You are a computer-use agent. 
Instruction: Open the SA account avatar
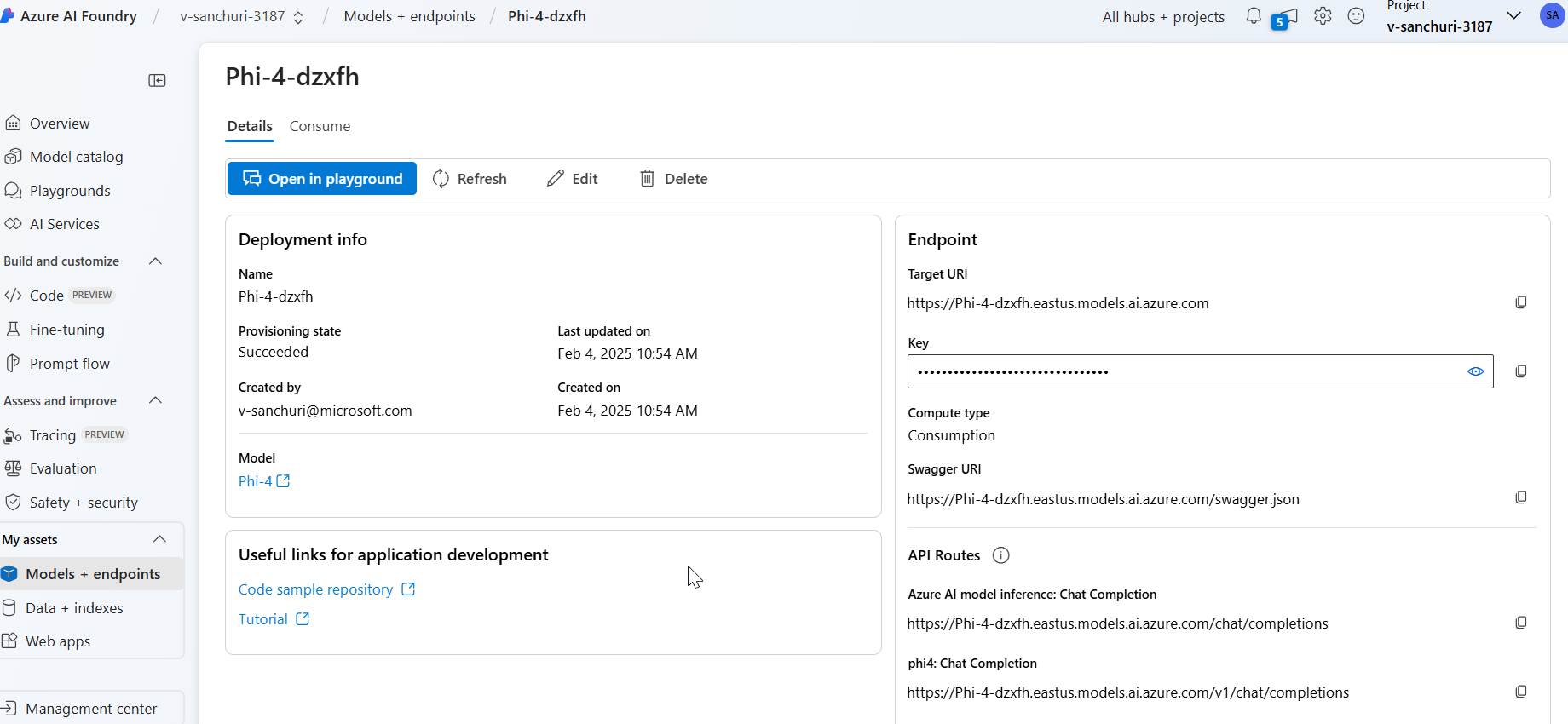tap(1553, 15)
